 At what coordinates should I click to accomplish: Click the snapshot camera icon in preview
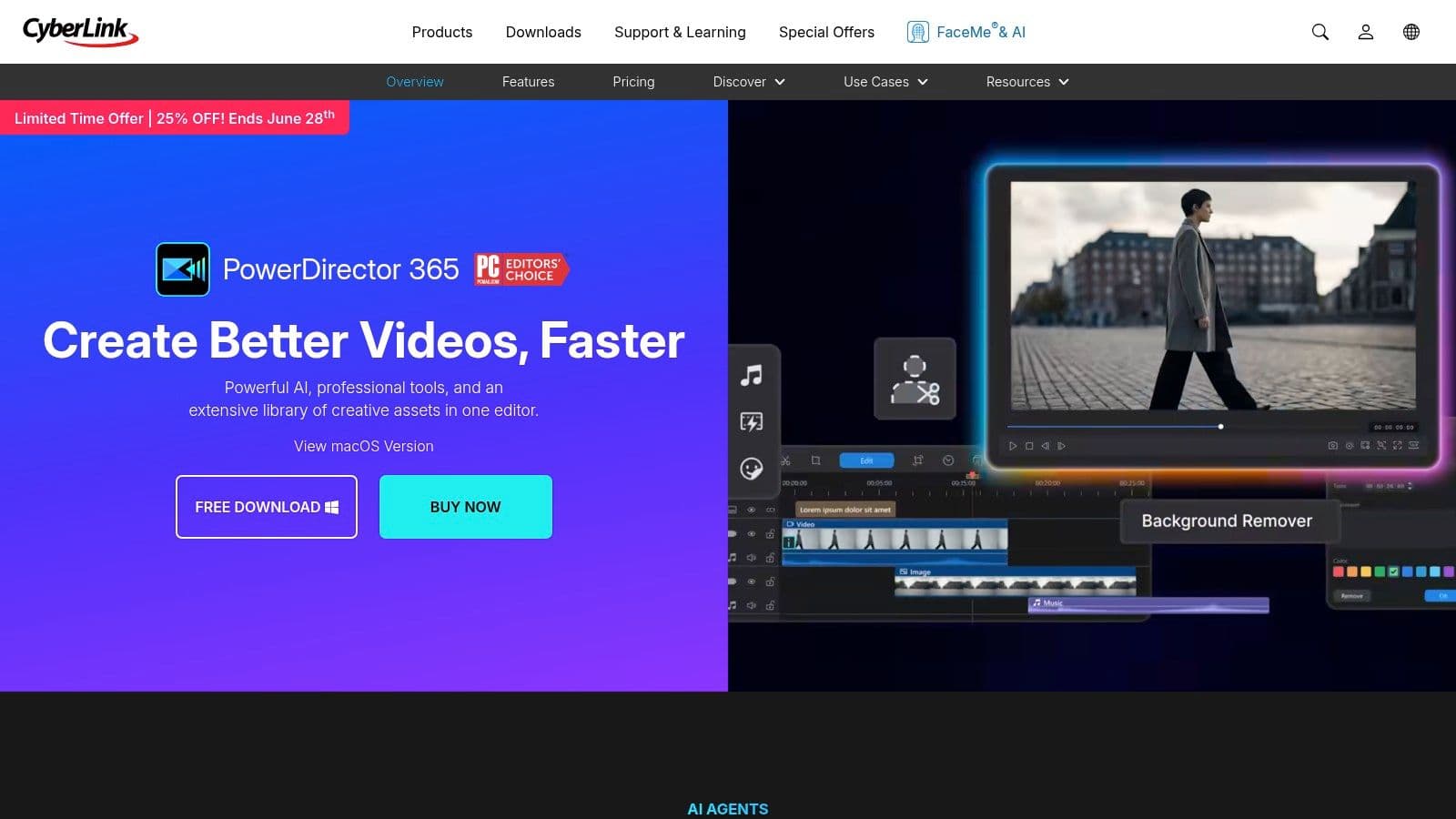[x=1333, y=445]
